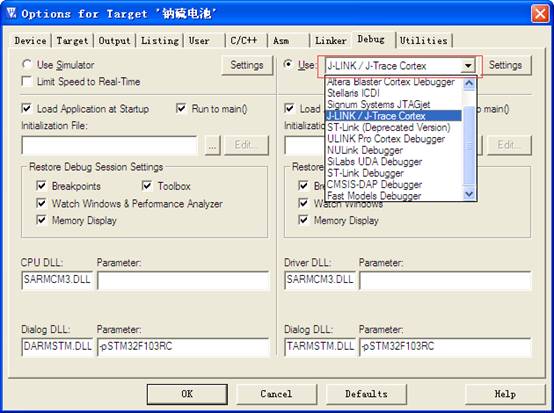Choose SiLabs UDA Debugger
554x413 pixels.
tap(394, 161)
